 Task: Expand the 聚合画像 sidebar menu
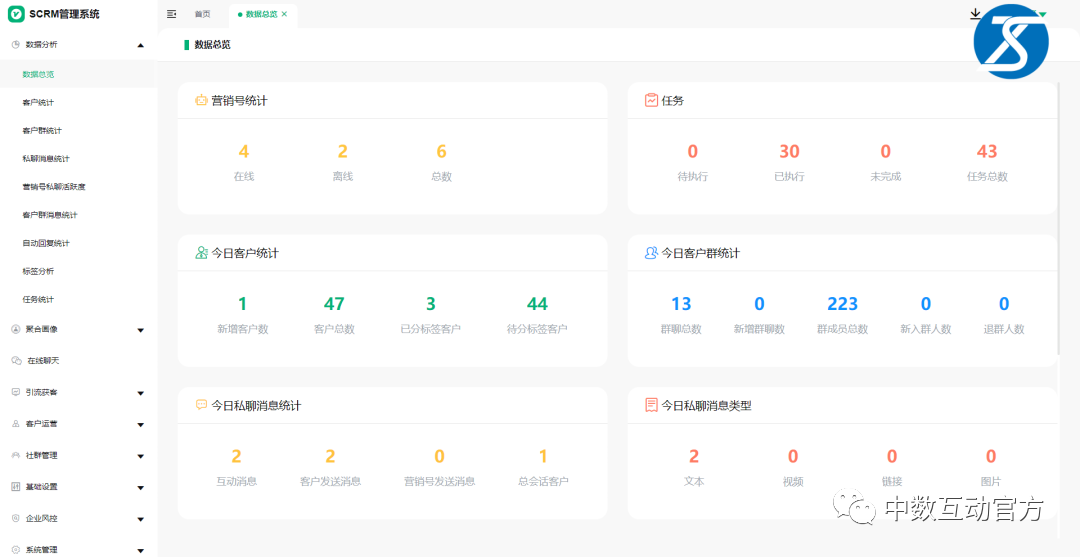coord(140,330)
